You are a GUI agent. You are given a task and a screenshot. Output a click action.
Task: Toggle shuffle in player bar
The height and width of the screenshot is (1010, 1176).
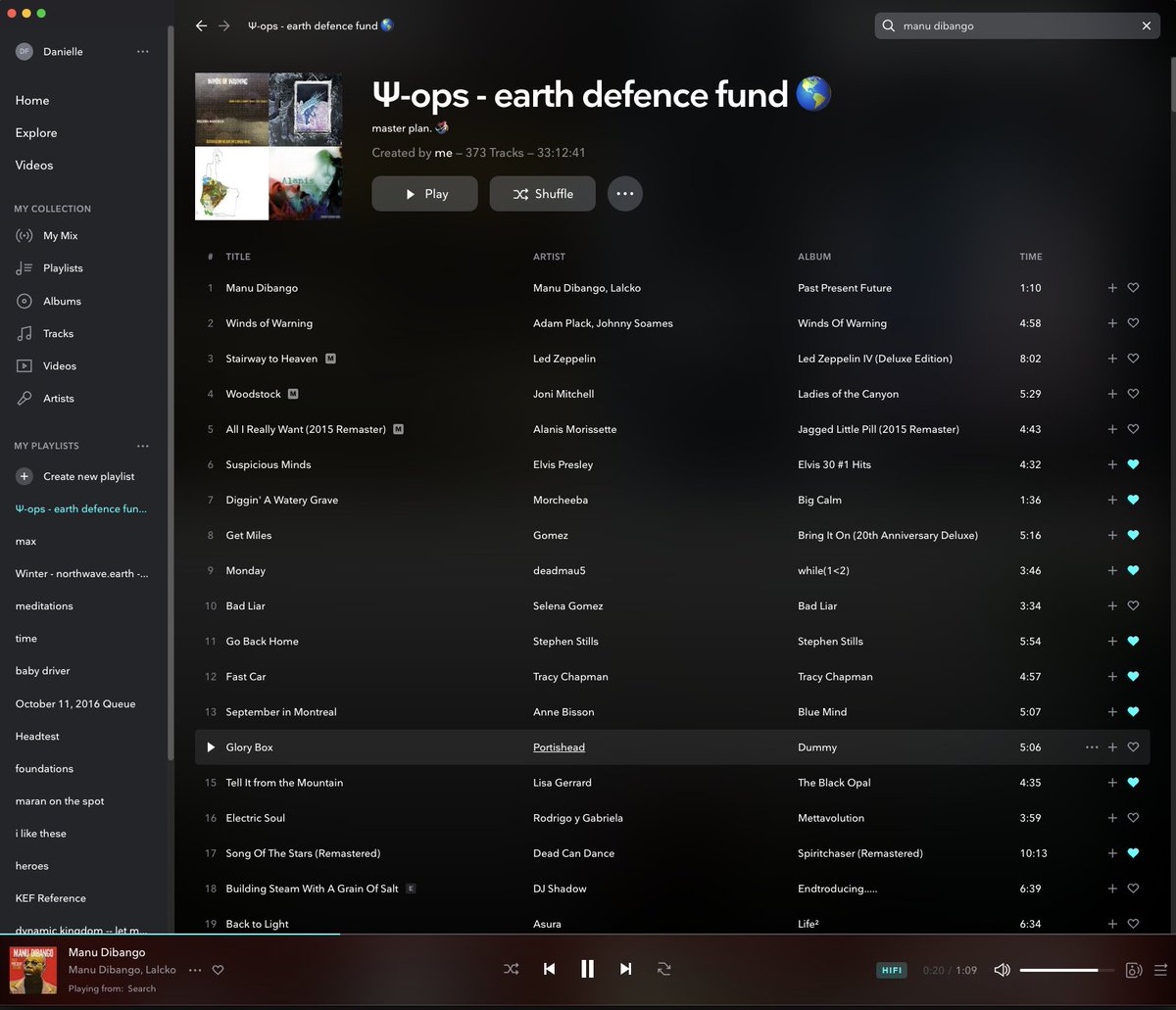pos(512,969)
